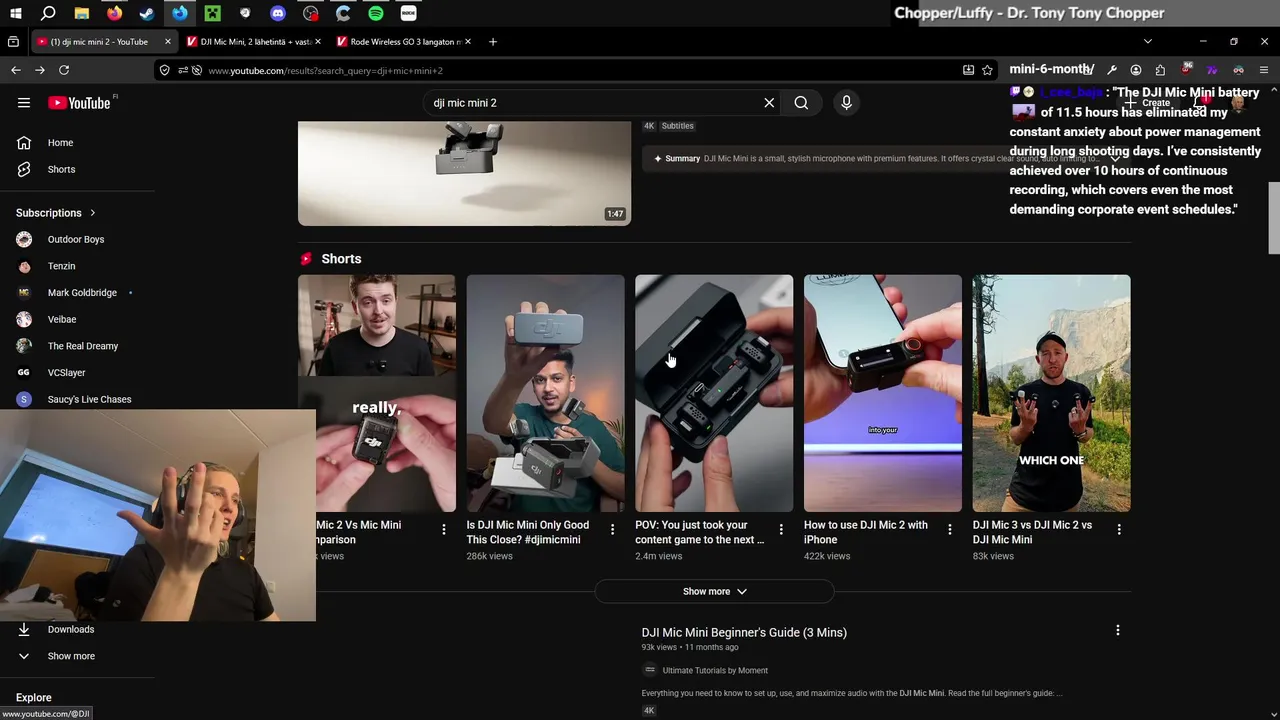The image size is (1280, 720).
Task: Open a new browser tab
Action: click(493, 42)
